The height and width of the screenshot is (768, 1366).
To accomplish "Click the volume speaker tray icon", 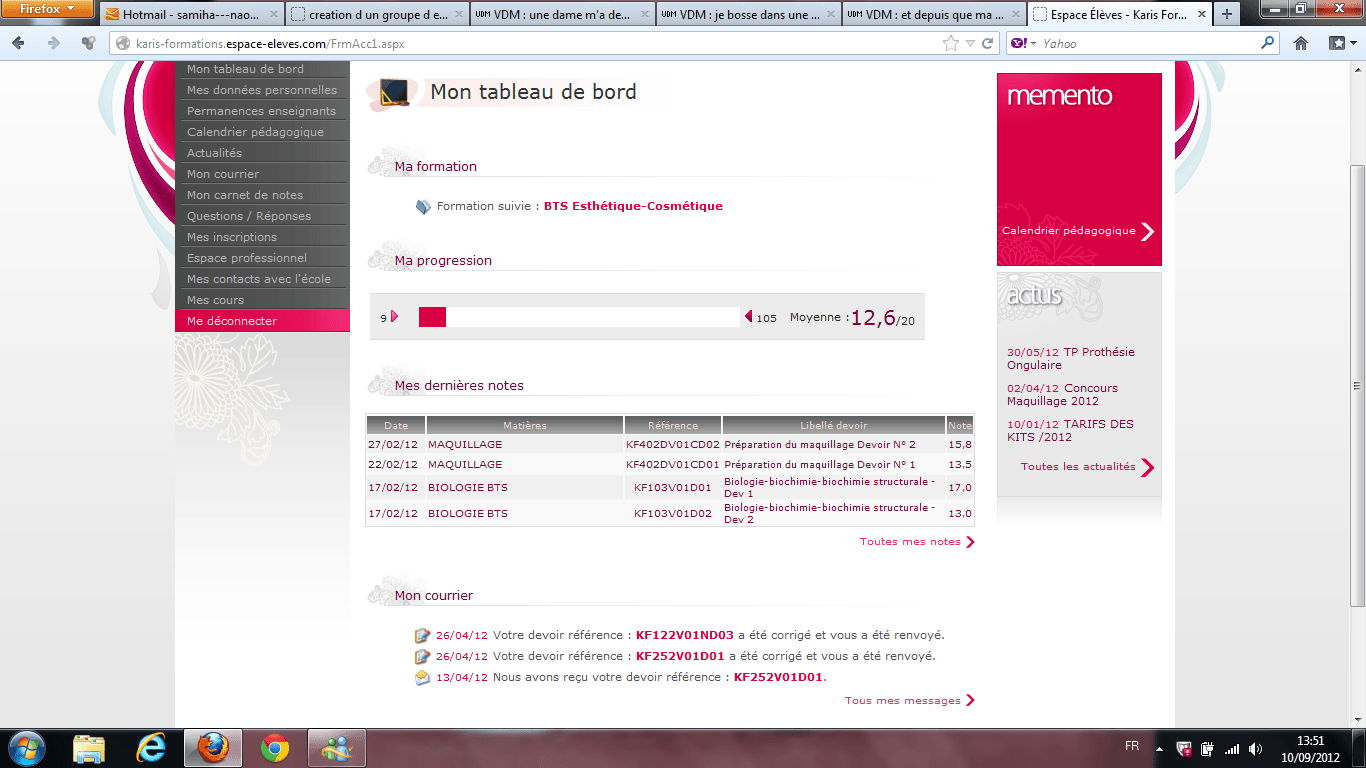I will point(1255,748).
